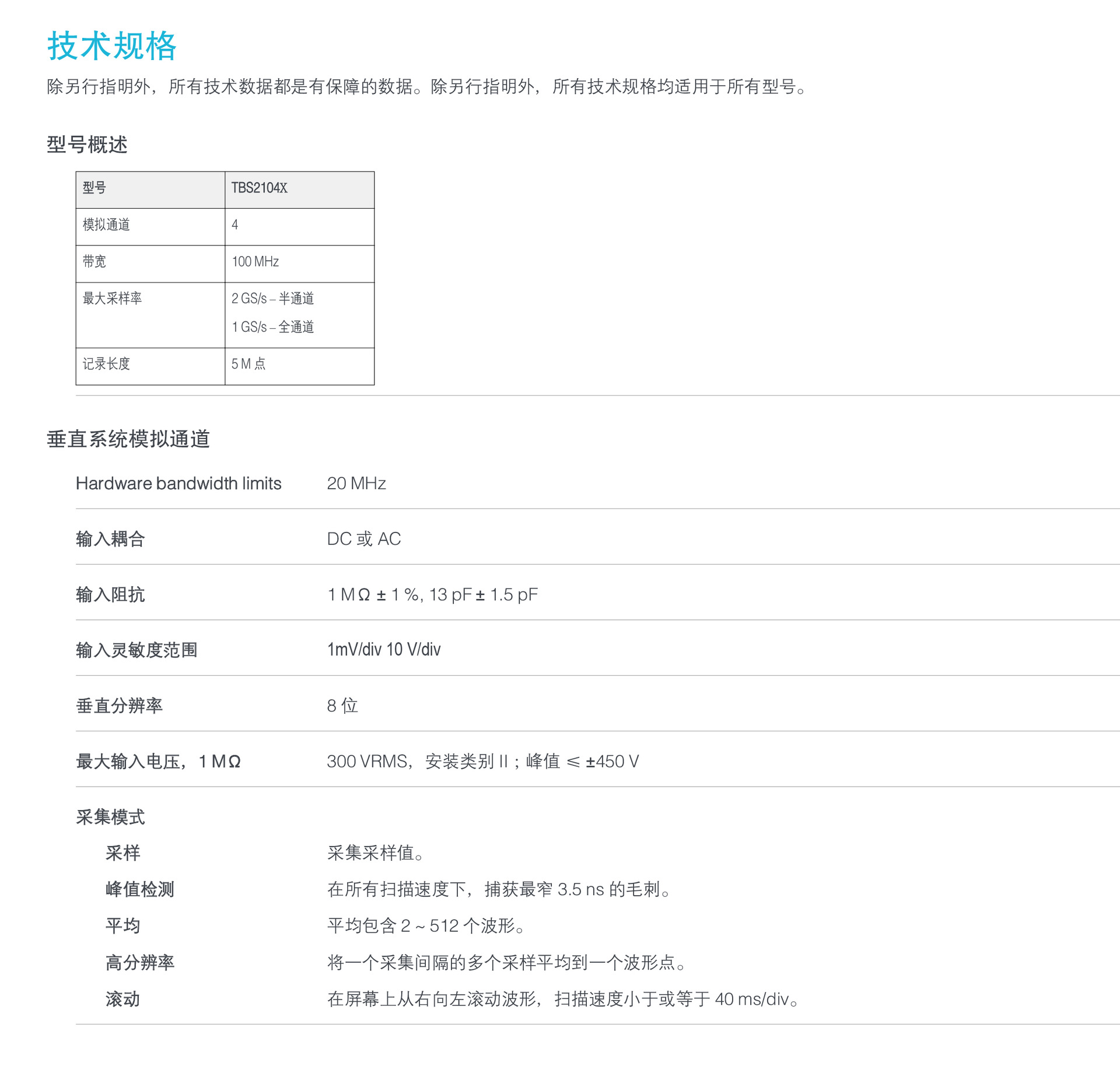The image size is (1120, 1066).
Task: Click the 峰值检测 acquisition mode label
Action: pos(140,889)
